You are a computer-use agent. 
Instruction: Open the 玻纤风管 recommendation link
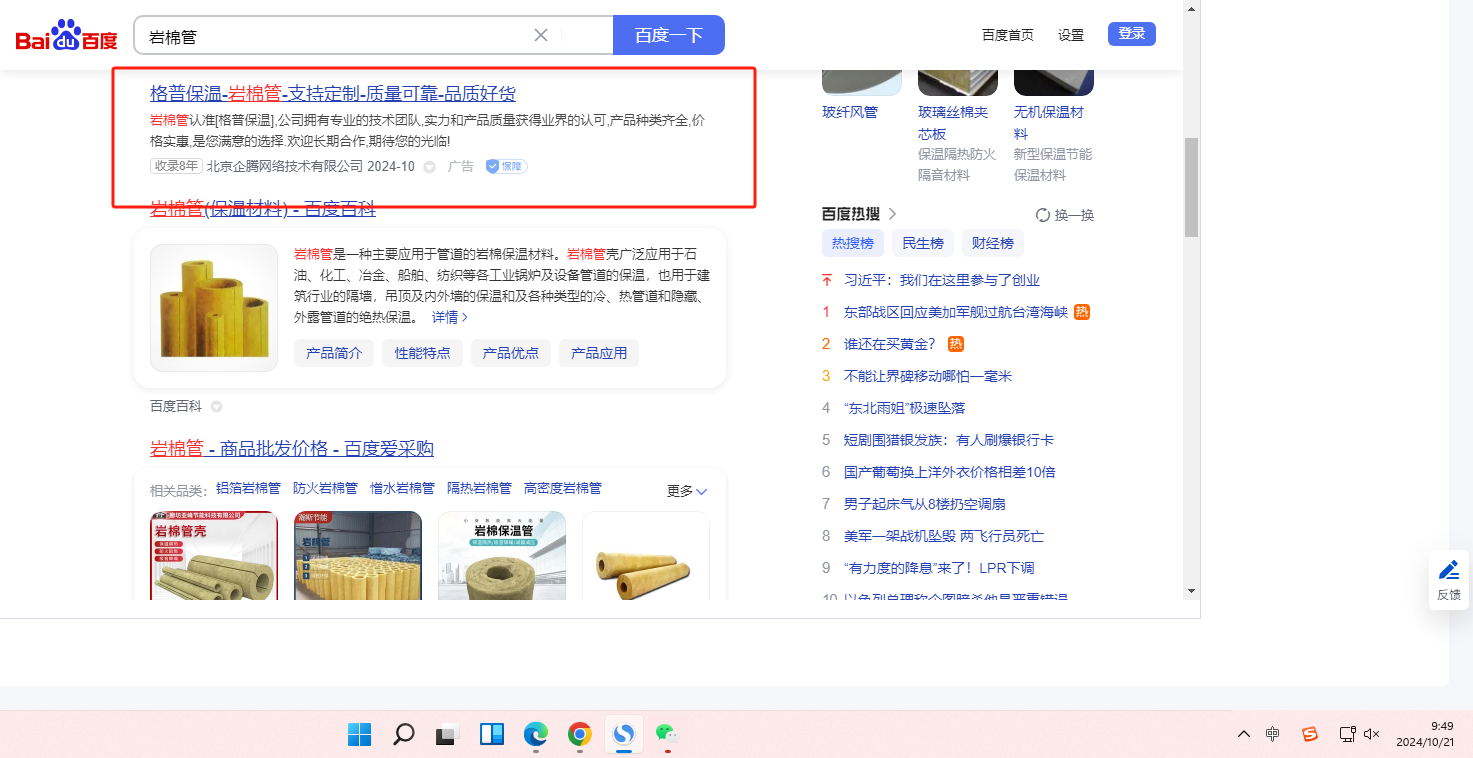850,112
